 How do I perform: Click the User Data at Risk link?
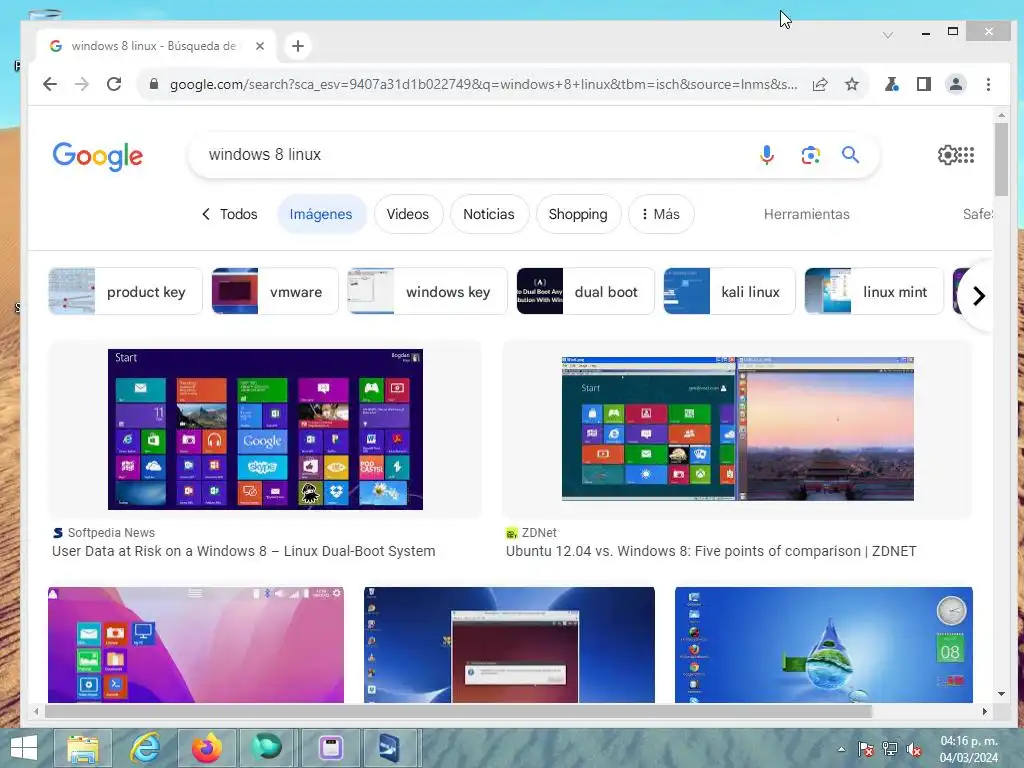coord(244,551)
